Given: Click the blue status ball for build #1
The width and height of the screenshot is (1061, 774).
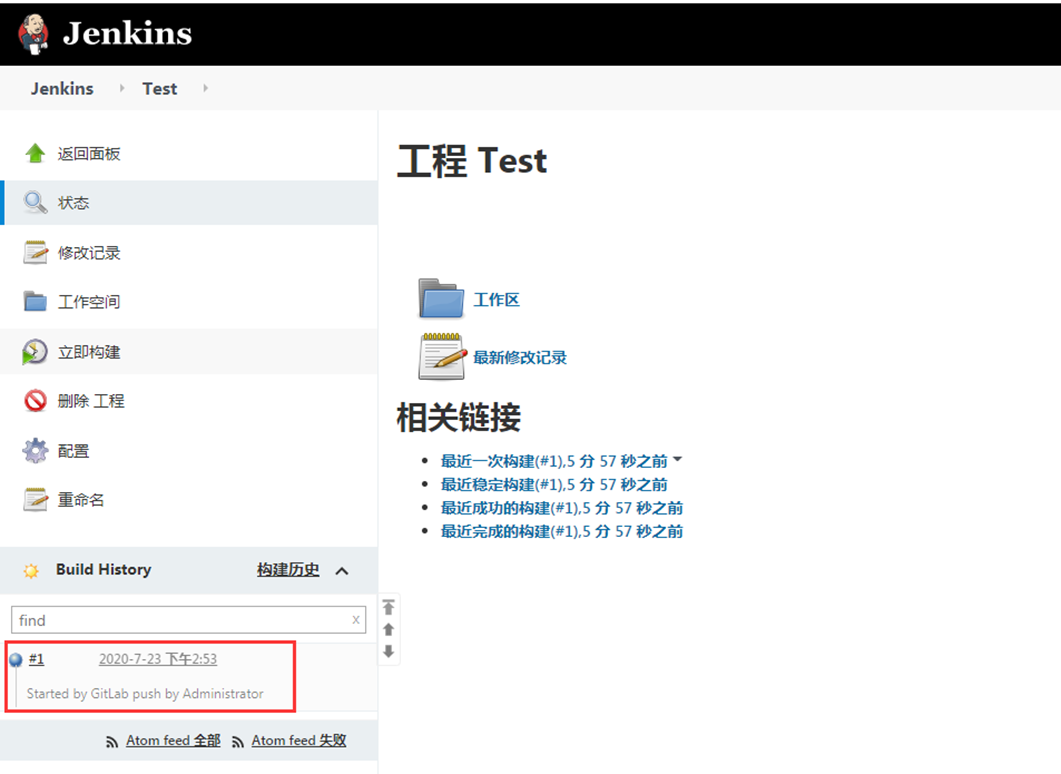Looking at the screenshot, I should point(16,660).
